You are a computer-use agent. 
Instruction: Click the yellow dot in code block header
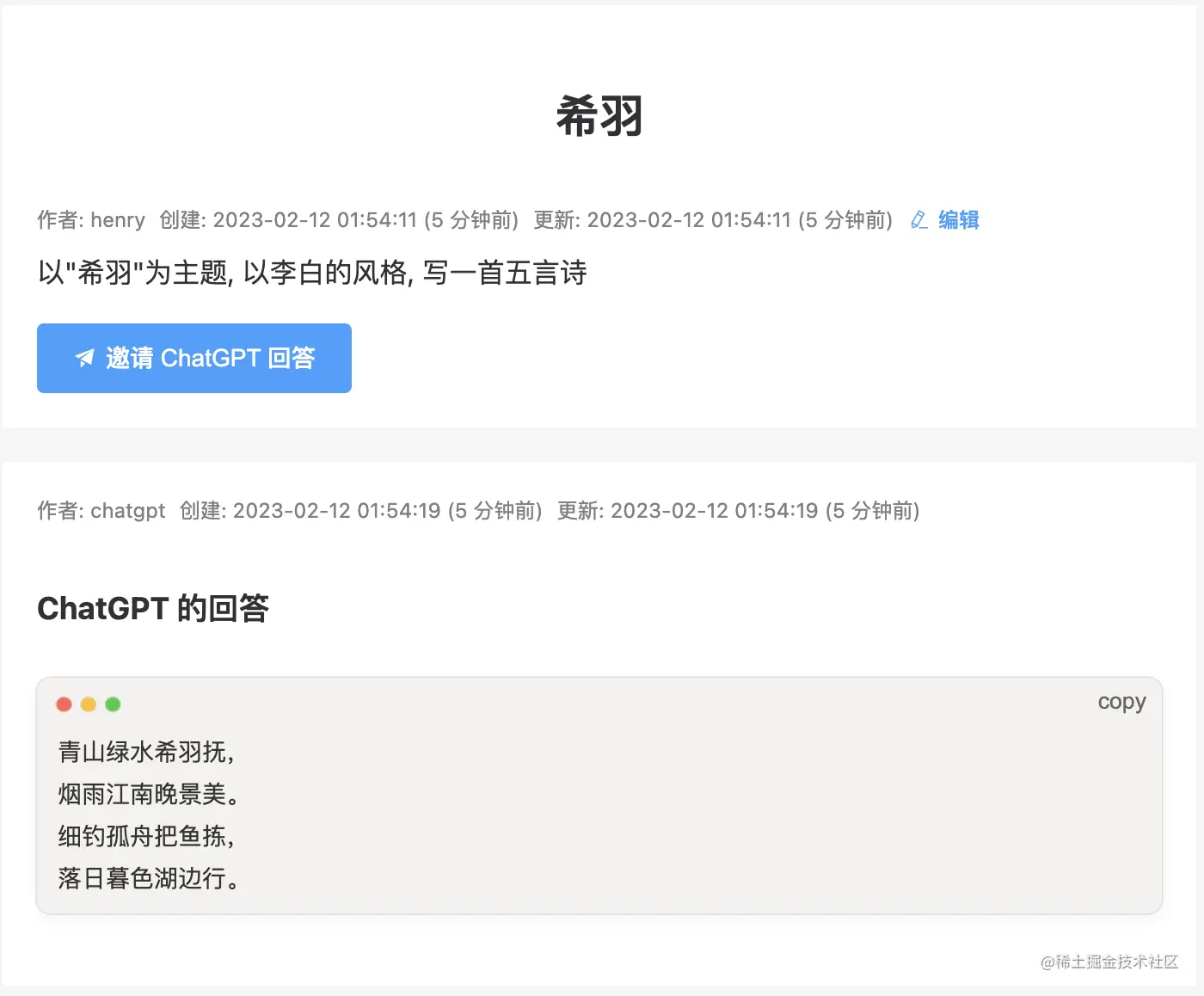tap(88, 704)
